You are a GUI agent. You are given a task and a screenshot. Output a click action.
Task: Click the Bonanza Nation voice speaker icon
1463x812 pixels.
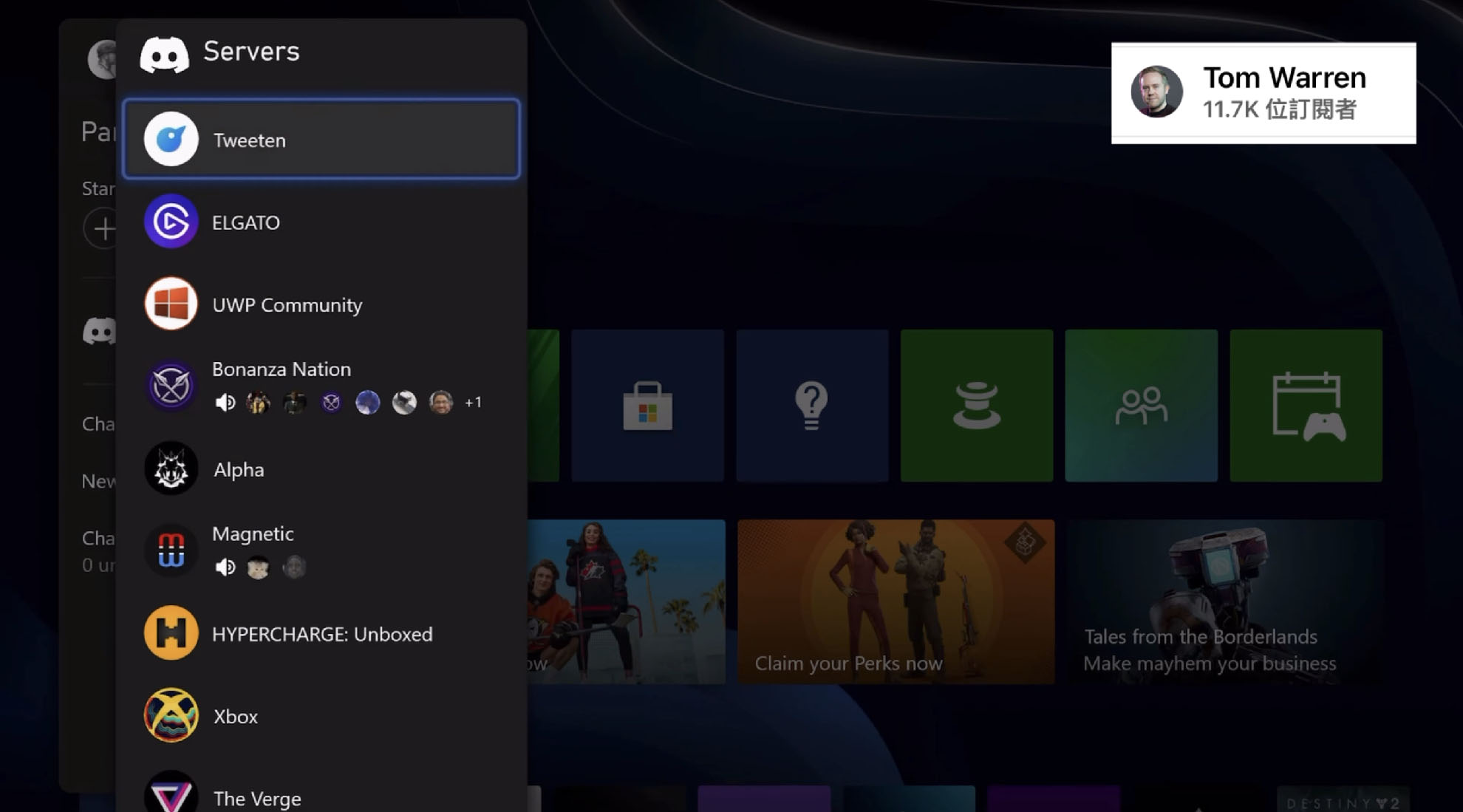coord(225,402)
